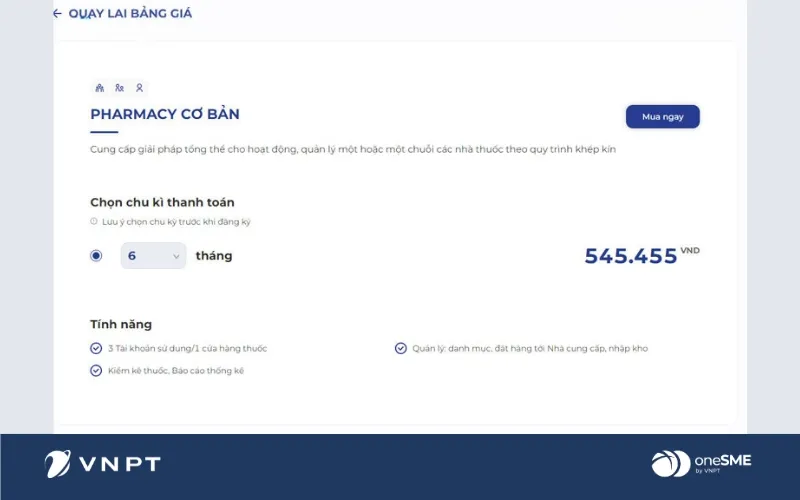Click the info icon beside payment cycle note
This screenshot has height=500, width=800.
[x=94, y=221]
